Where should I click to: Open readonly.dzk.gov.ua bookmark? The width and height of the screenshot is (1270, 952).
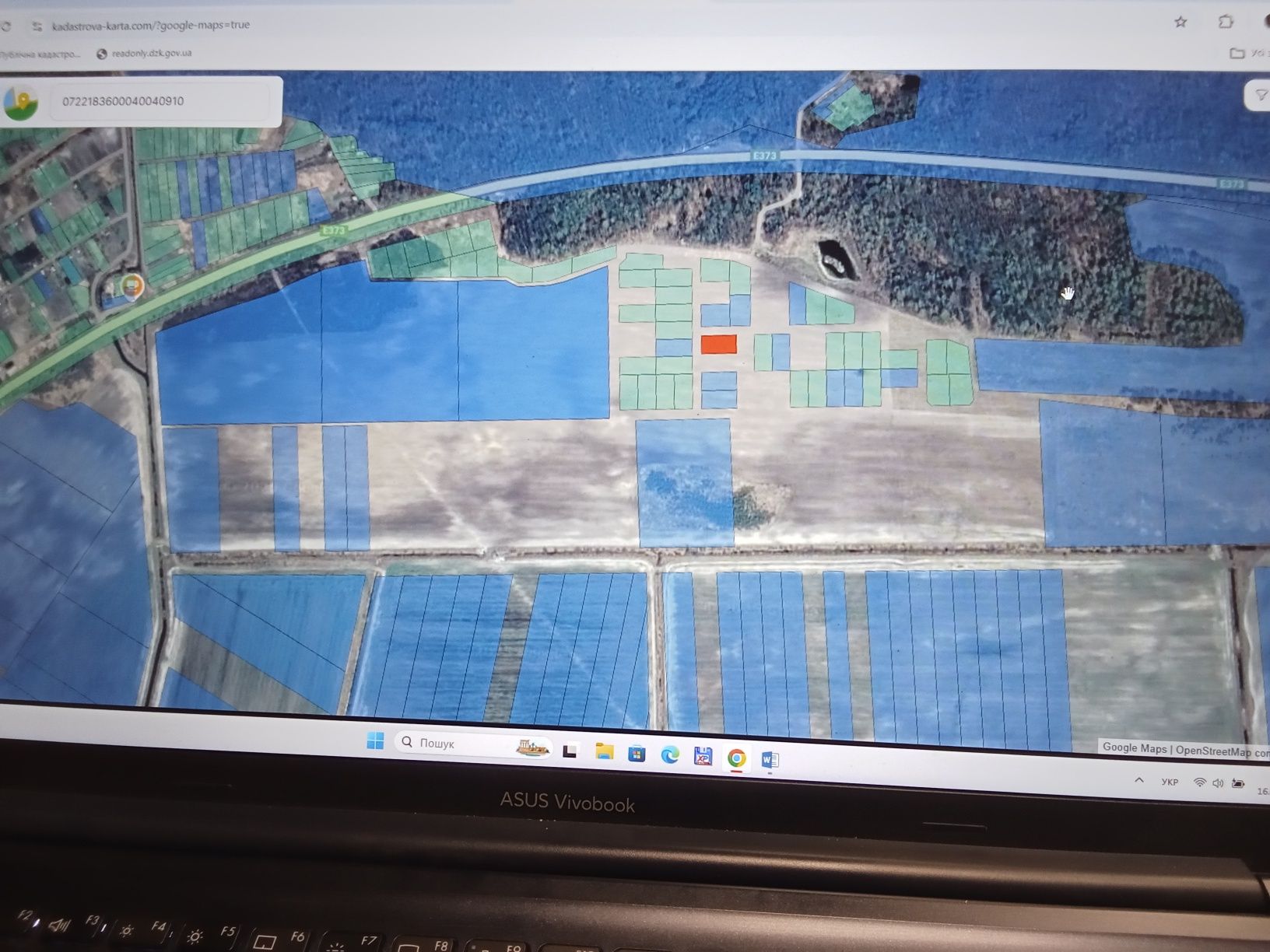(144, 54)
